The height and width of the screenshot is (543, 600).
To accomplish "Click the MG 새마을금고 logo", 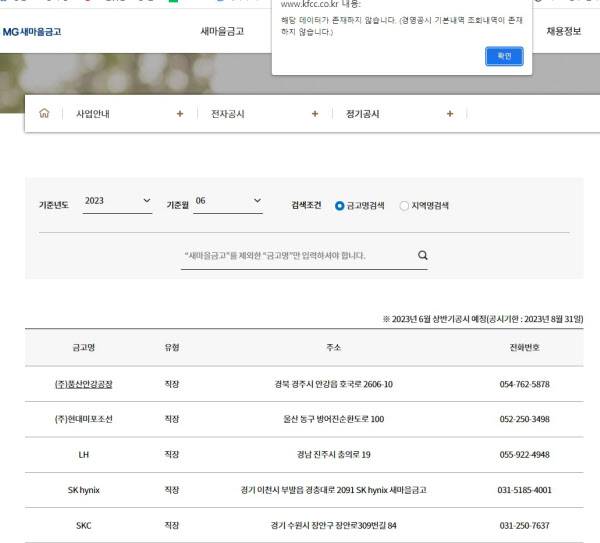I will [32, 32].
